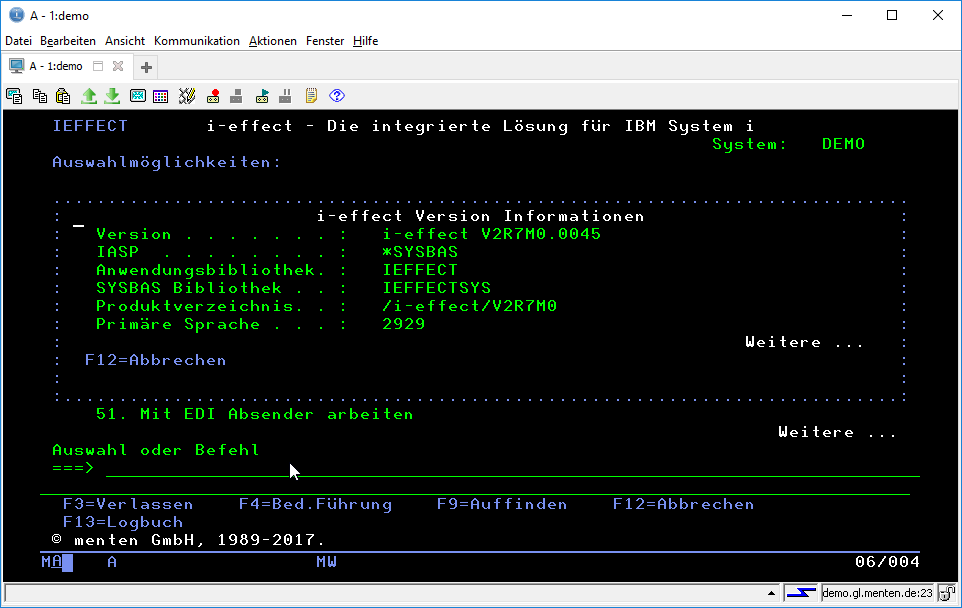Click the host address demo.gl.menten.de:23
This screenshot has height=608, width=962.
[877, 593]
